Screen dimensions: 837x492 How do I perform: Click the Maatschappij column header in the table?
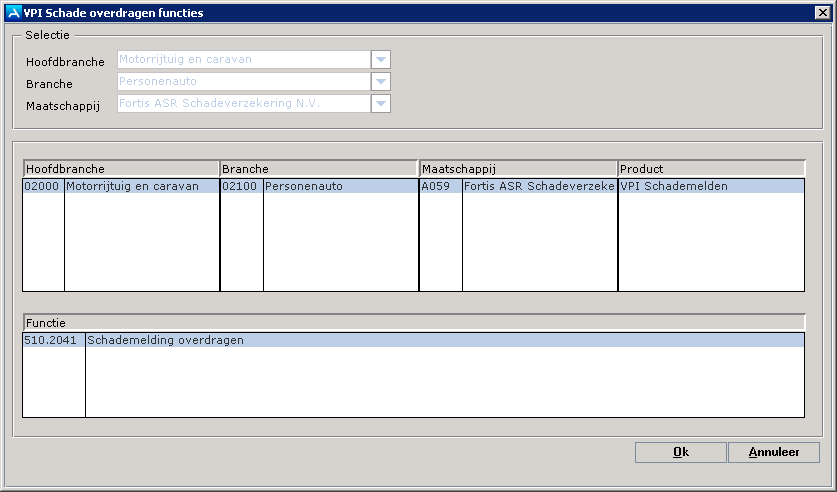pos(517,169)
